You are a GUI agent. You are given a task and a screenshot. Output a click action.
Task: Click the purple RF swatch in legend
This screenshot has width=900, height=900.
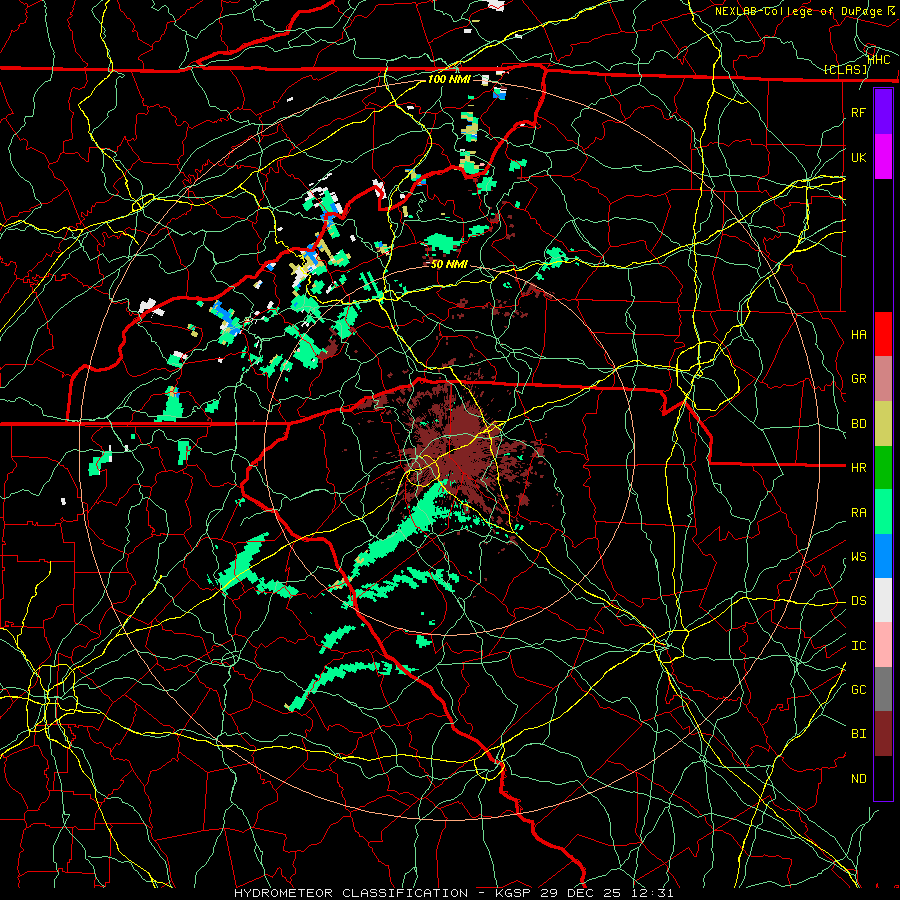883,112
